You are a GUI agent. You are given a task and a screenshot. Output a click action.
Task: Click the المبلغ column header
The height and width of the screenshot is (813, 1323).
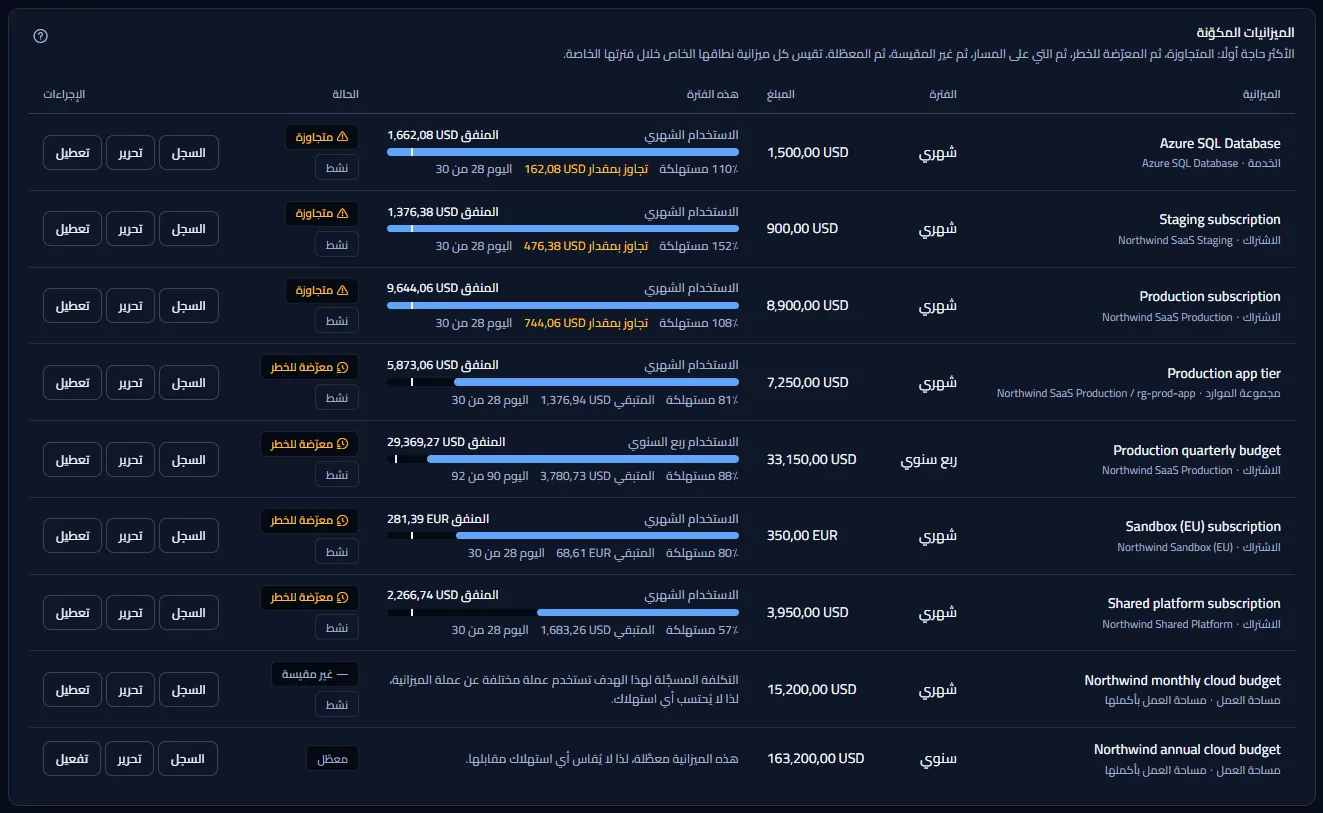[x=781, y=94]
